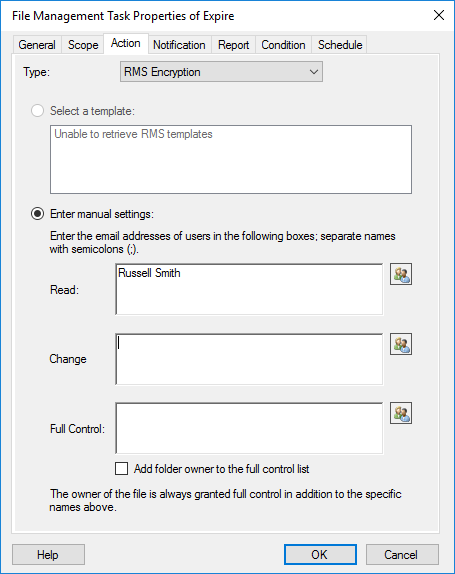The width and height of the screenshot is (455, 574).
Task: Click the OK button
Action: pyautogui.click(x=320, y=555)
